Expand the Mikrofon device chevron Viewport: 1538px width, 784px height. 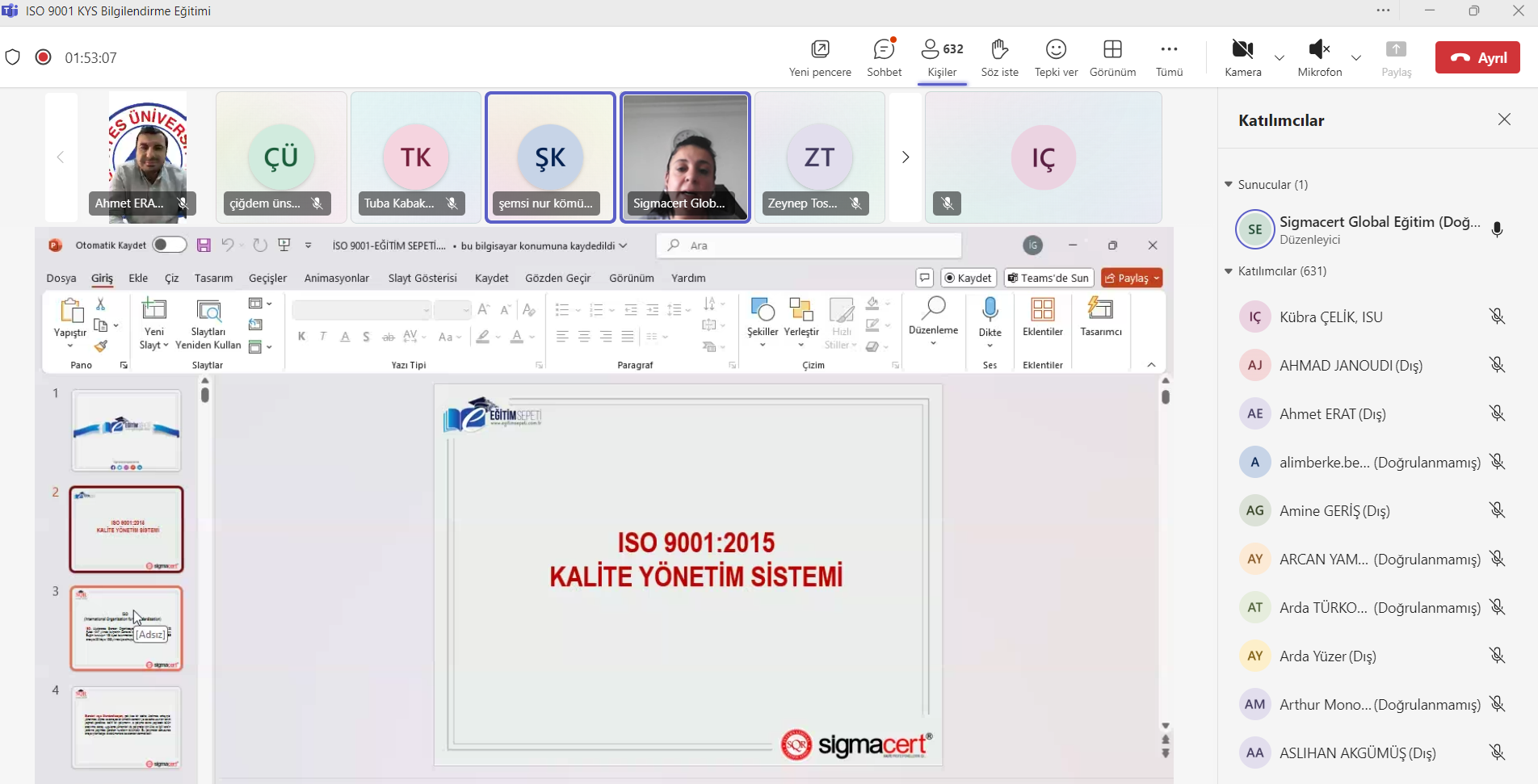(1356, 57)
